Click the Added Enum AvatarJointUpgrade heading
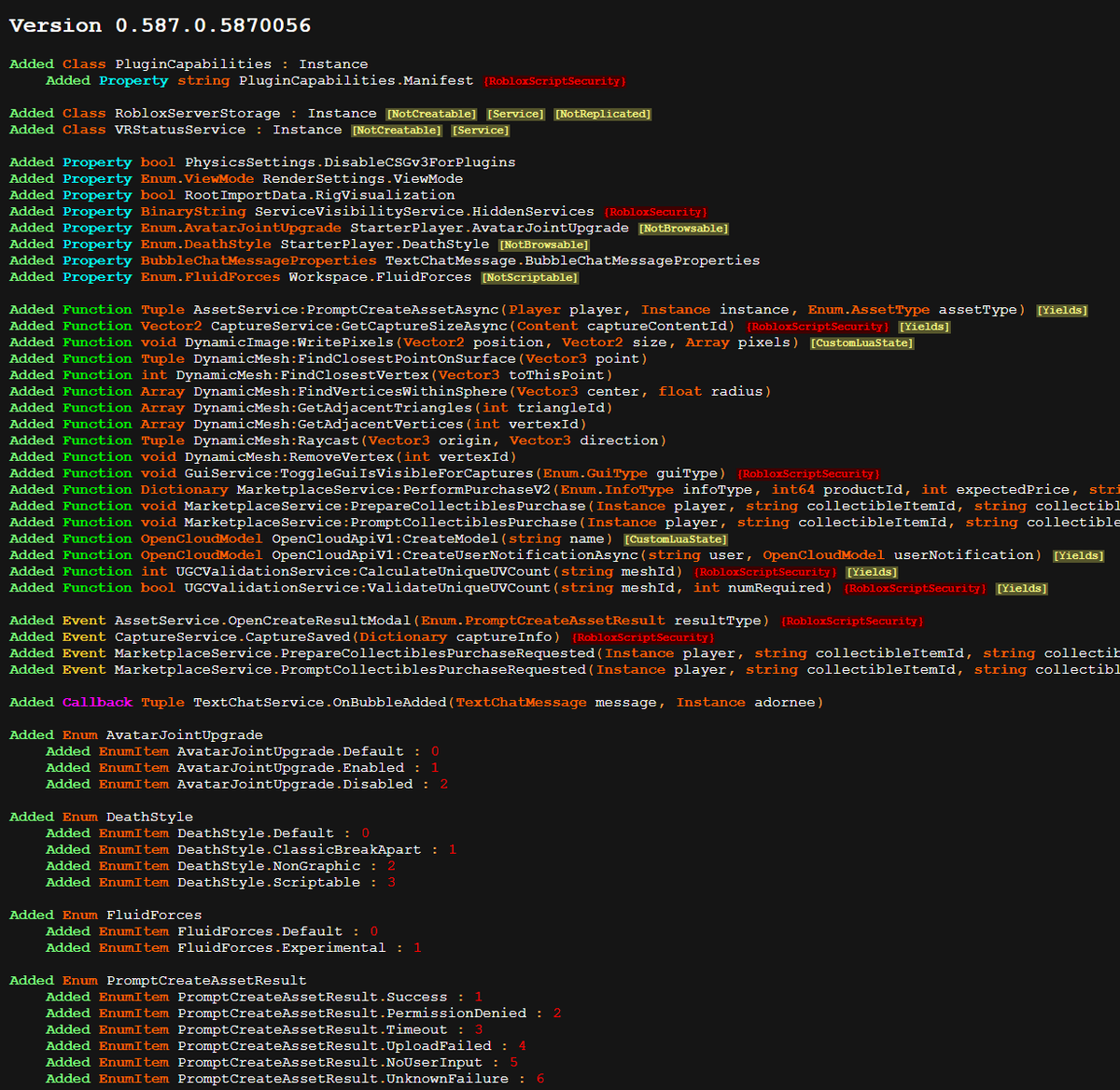The image size is (1120, 1090). coord(136,734)
